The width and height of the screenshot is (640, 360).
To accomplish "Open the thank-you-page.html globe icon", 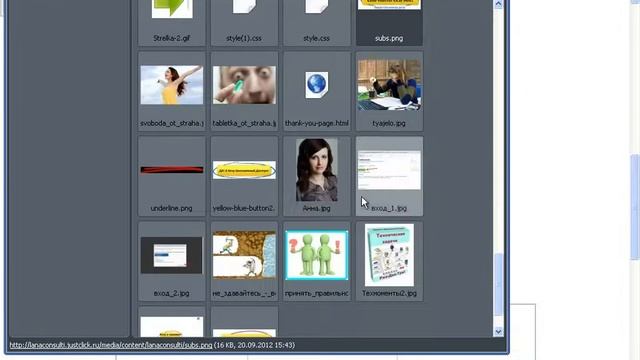I will (317, 85).
